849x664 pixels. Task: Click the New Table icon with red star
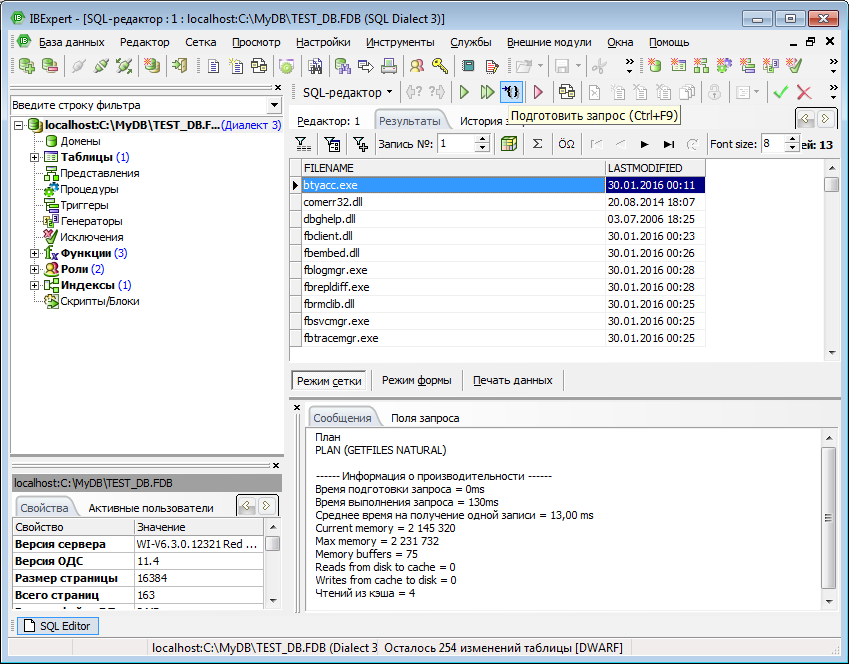(678, 66)
